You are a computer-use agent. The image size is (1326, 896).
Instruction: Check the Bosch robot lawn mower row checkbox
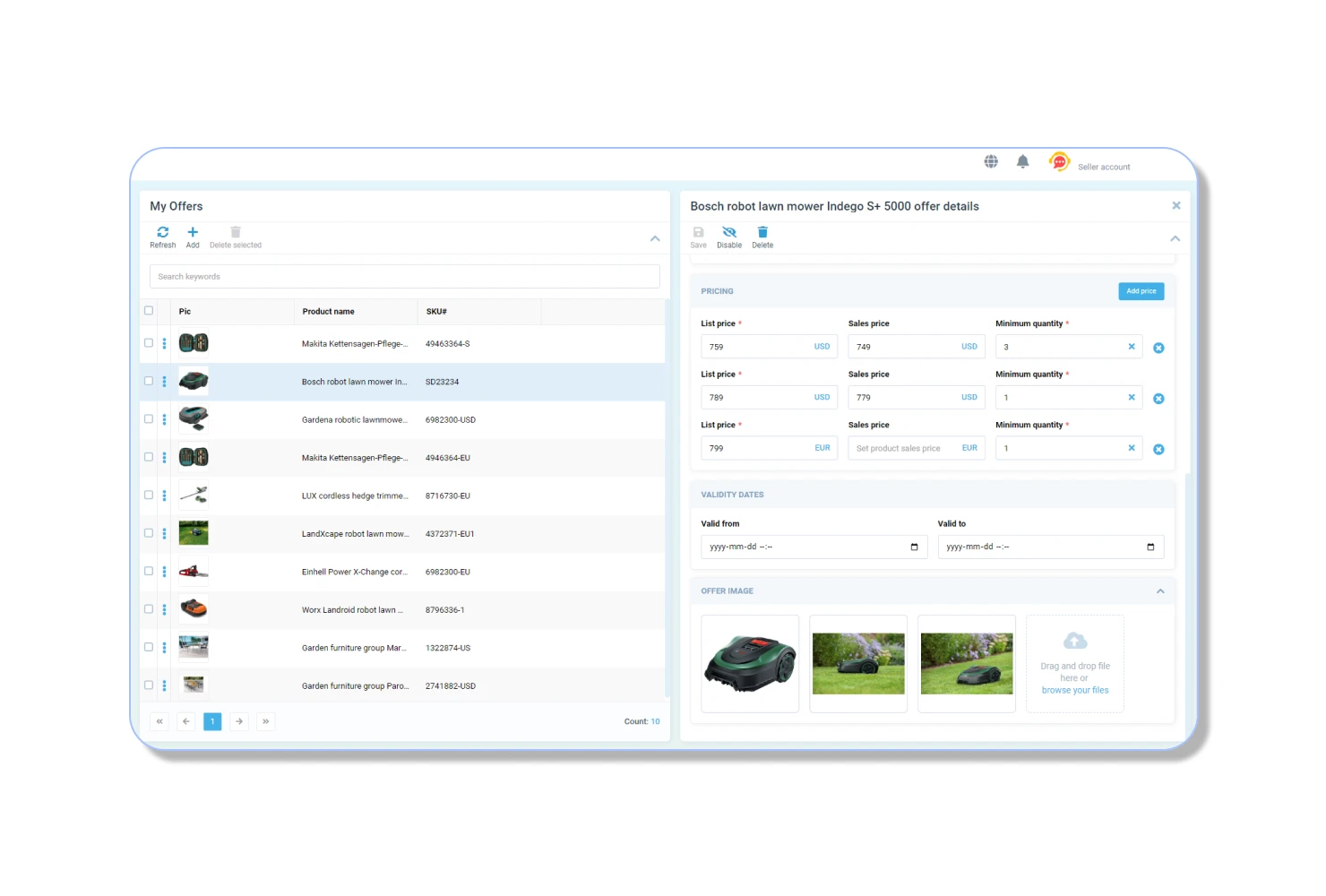point(149,381)
